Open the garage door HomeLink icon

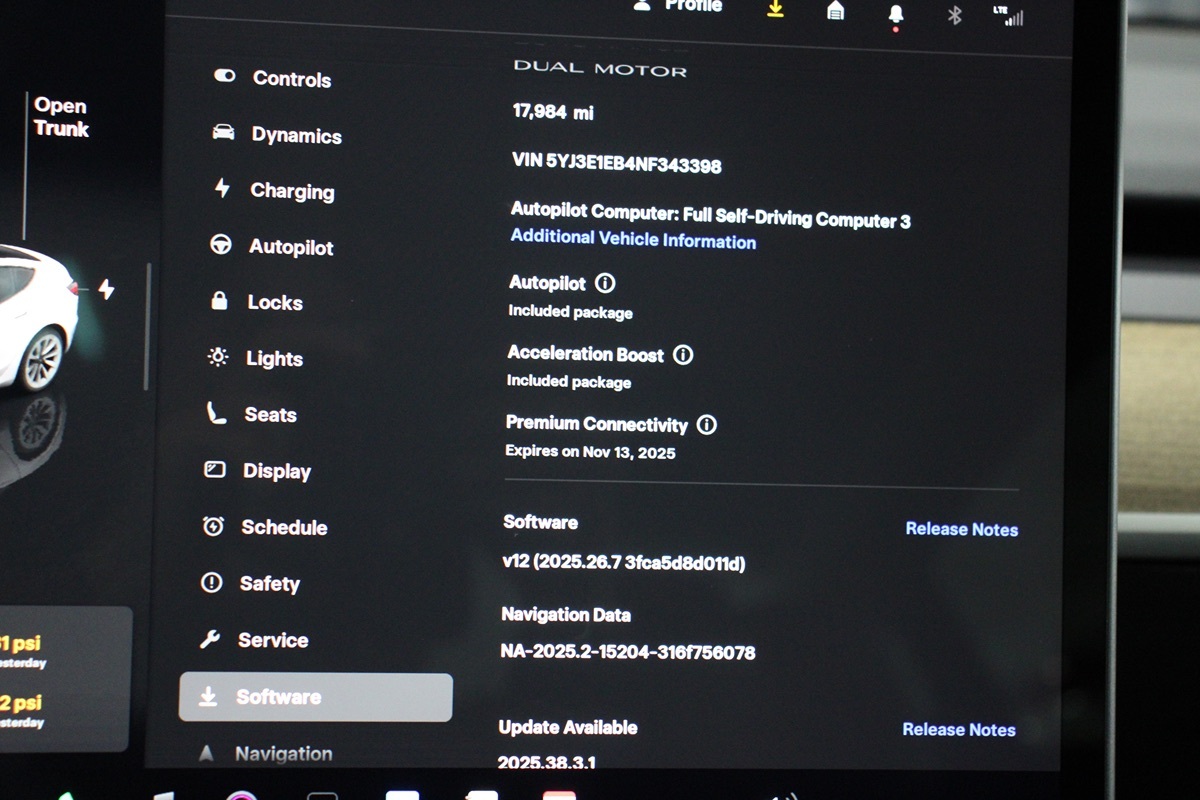(835, 11)
